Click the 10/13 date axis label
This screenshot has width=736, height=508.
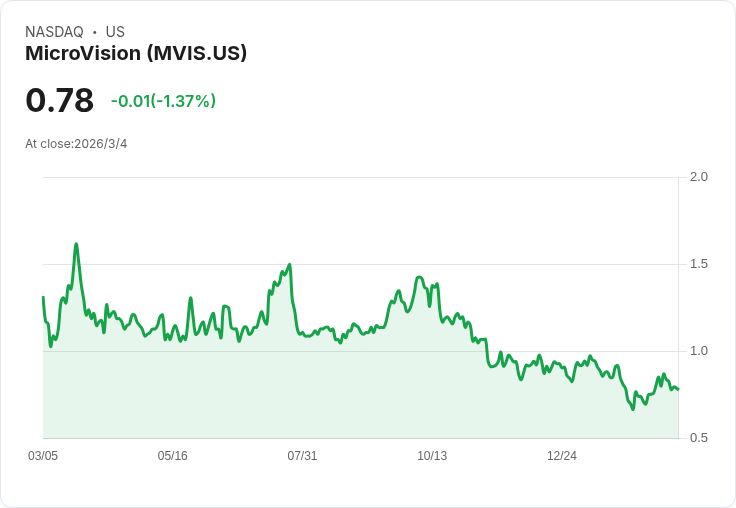[x=432, y=456]
